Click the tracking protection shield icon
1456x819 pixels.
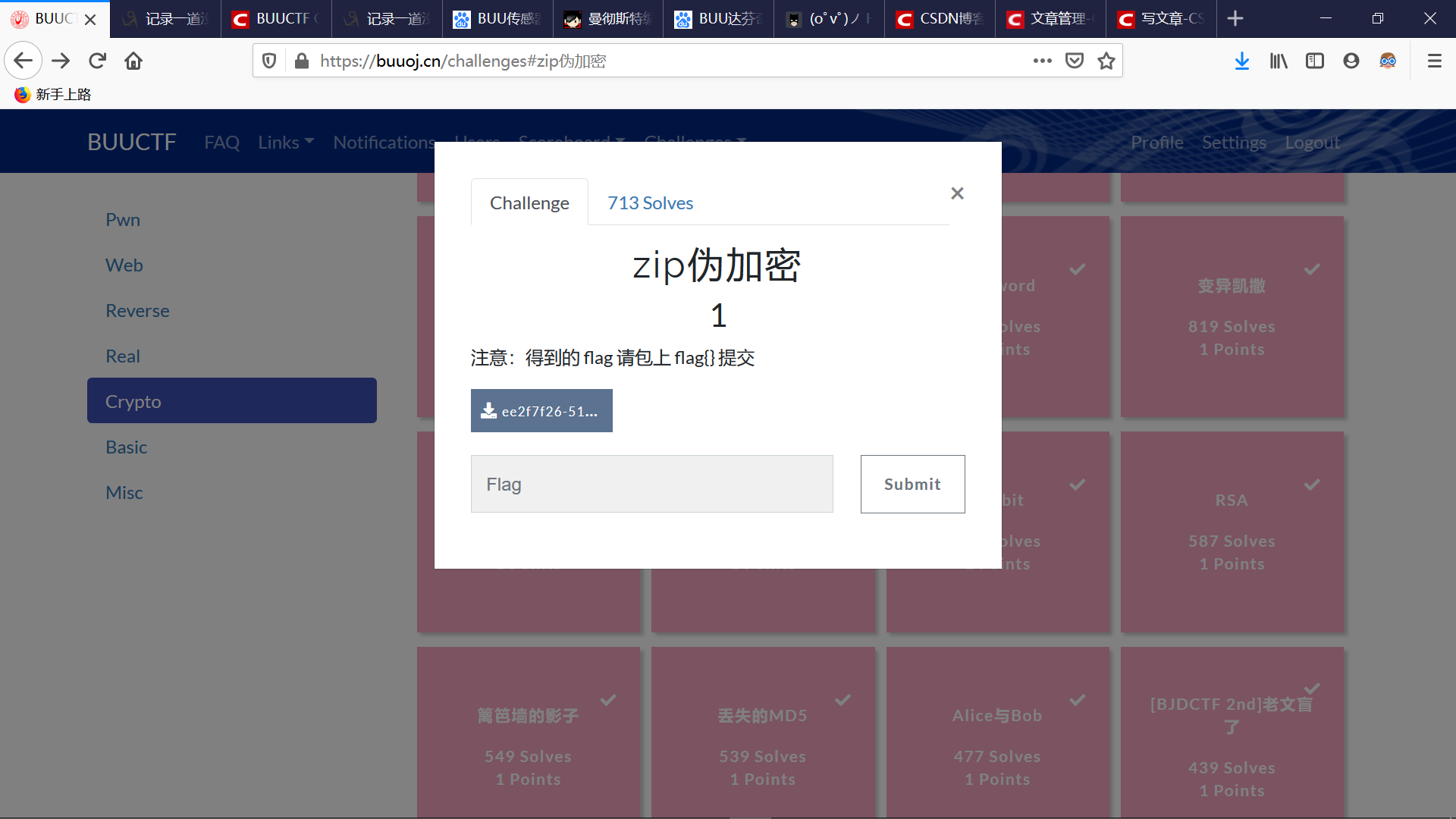click(269, 61)
